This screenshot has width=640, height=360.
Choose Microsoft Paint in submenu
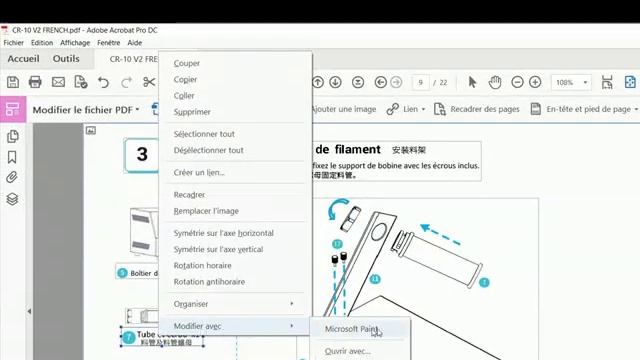tap(360, 329)
